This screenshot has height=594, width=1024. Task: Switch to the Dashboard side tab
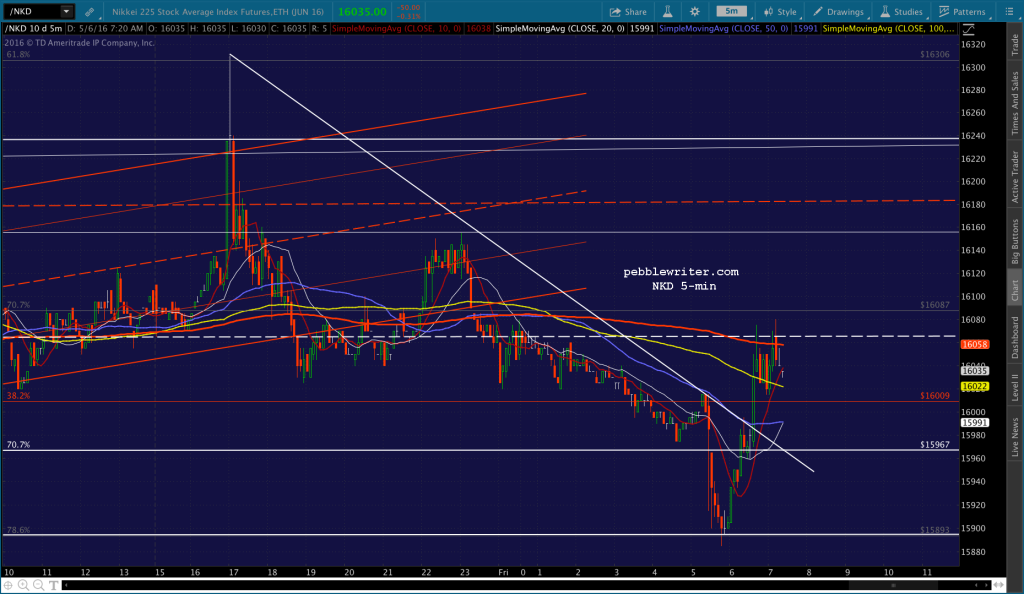pyautogui.click(x=1015, y=337)
